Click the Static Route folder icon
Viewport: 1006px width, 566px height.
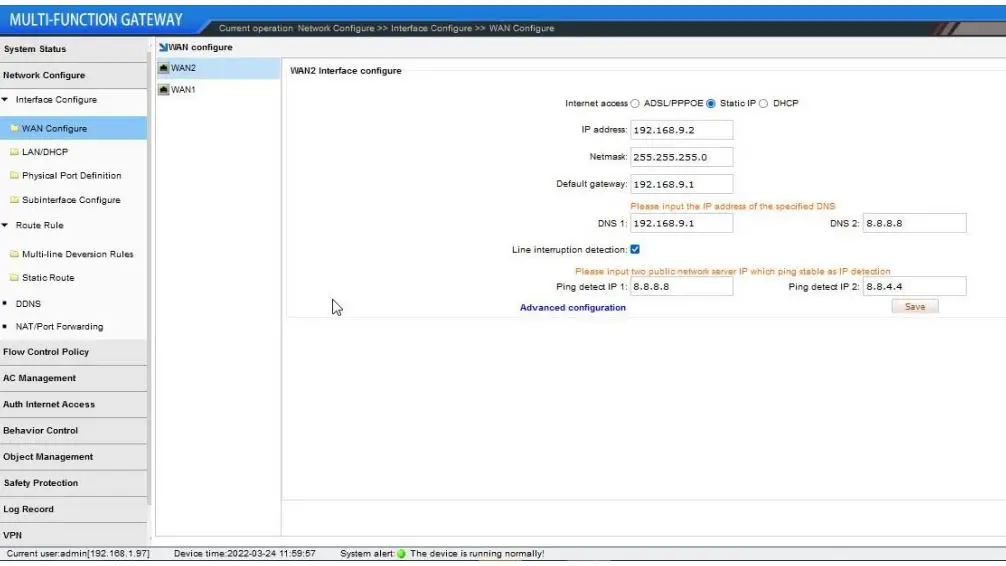coord(14,278)
